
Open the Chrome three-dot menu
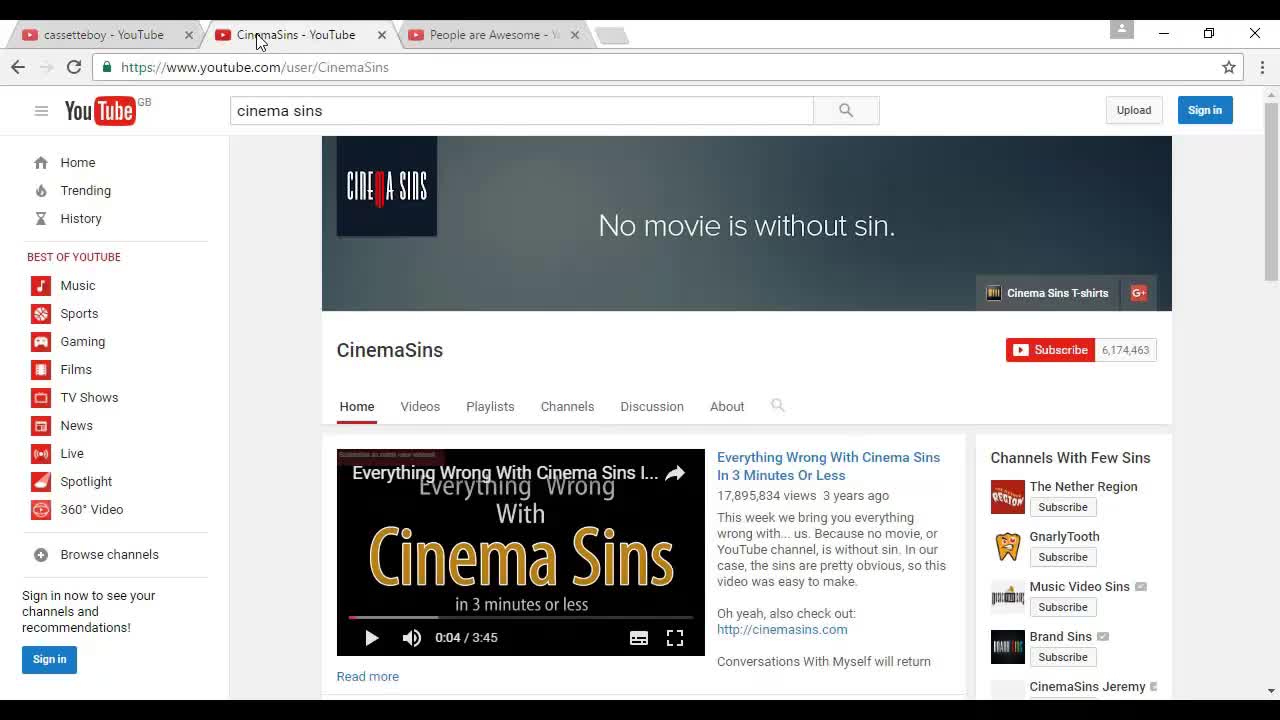point(1262,67)
